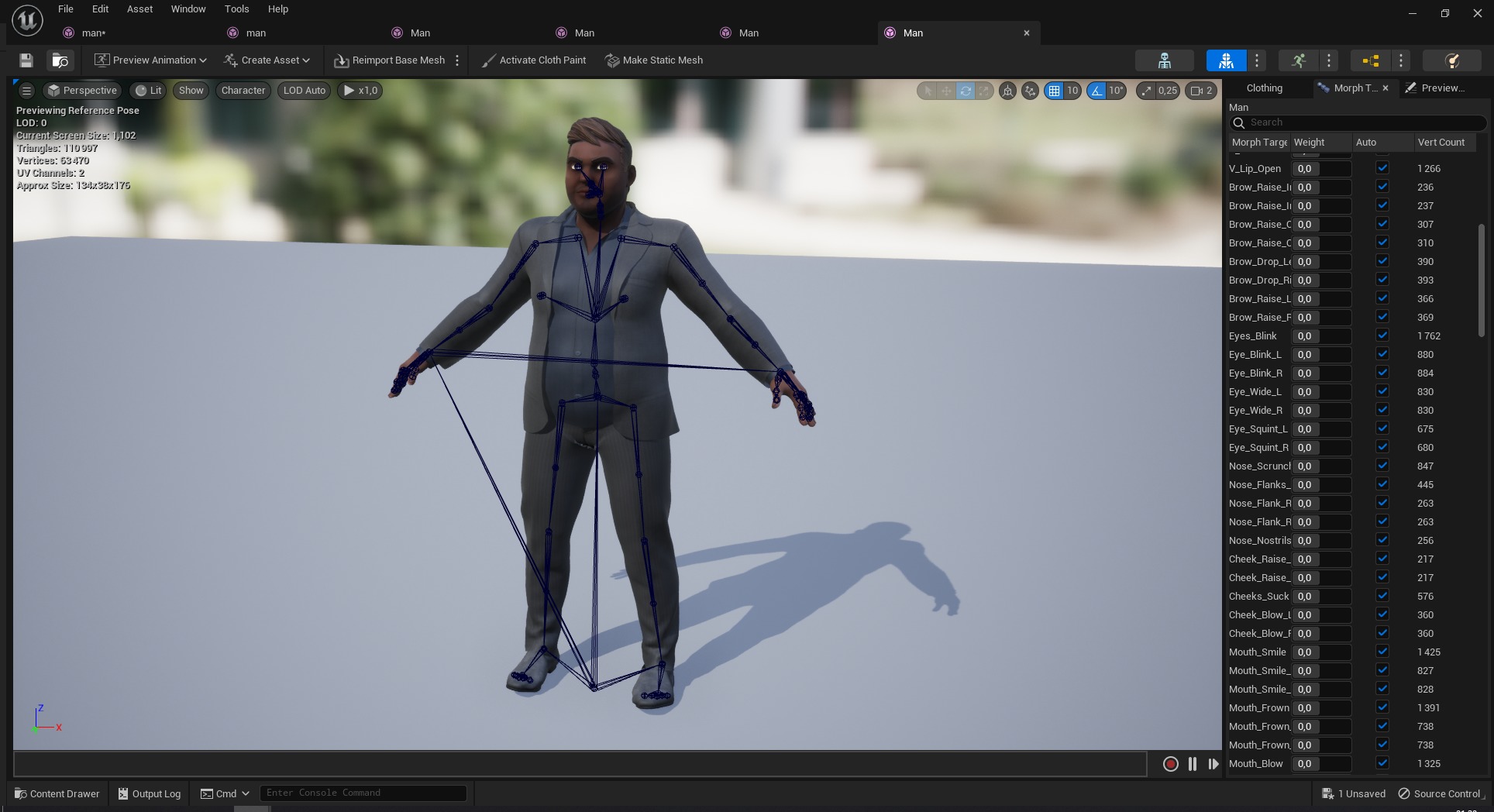
Task: Click Activate Cloth Paint
Action: click(534, 60)
